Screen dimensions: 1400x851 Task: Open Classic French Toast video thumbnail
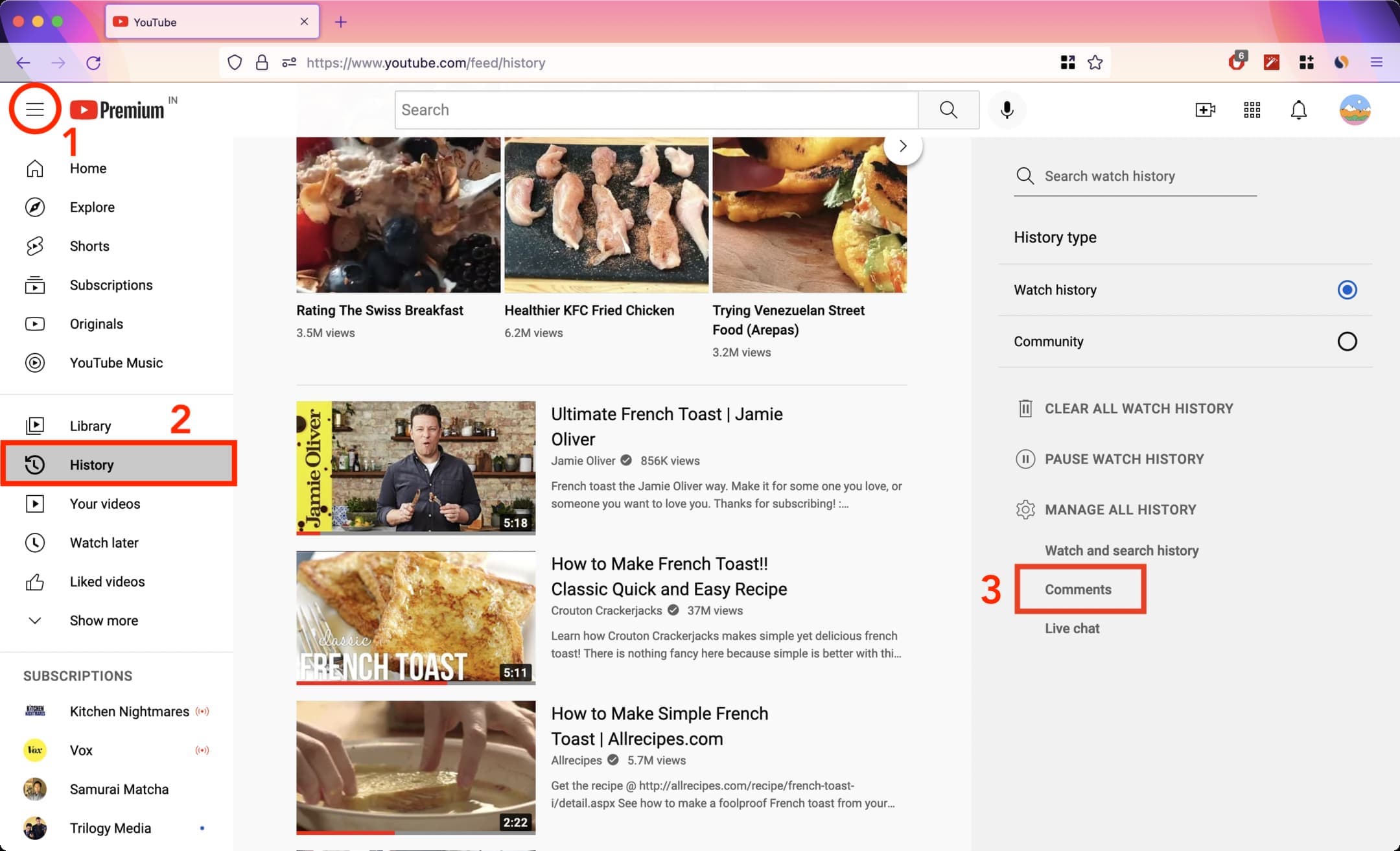click(x=415, y=618)
